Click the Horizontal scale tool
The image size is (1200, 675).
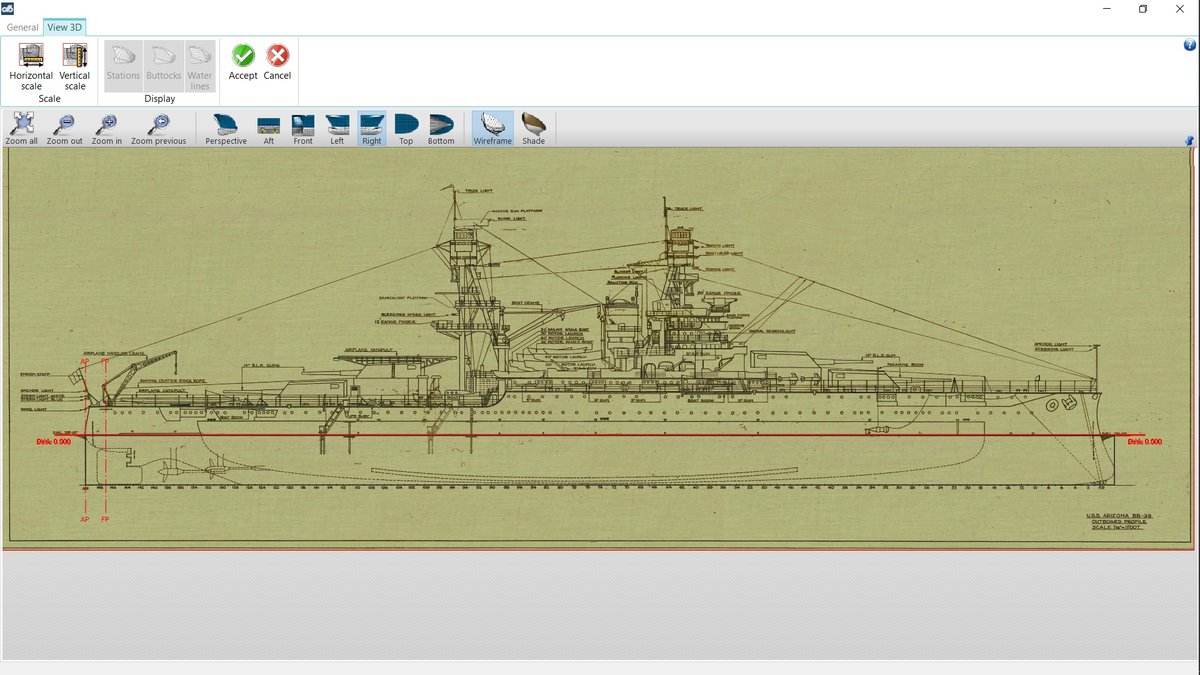(x=31, y=66)
